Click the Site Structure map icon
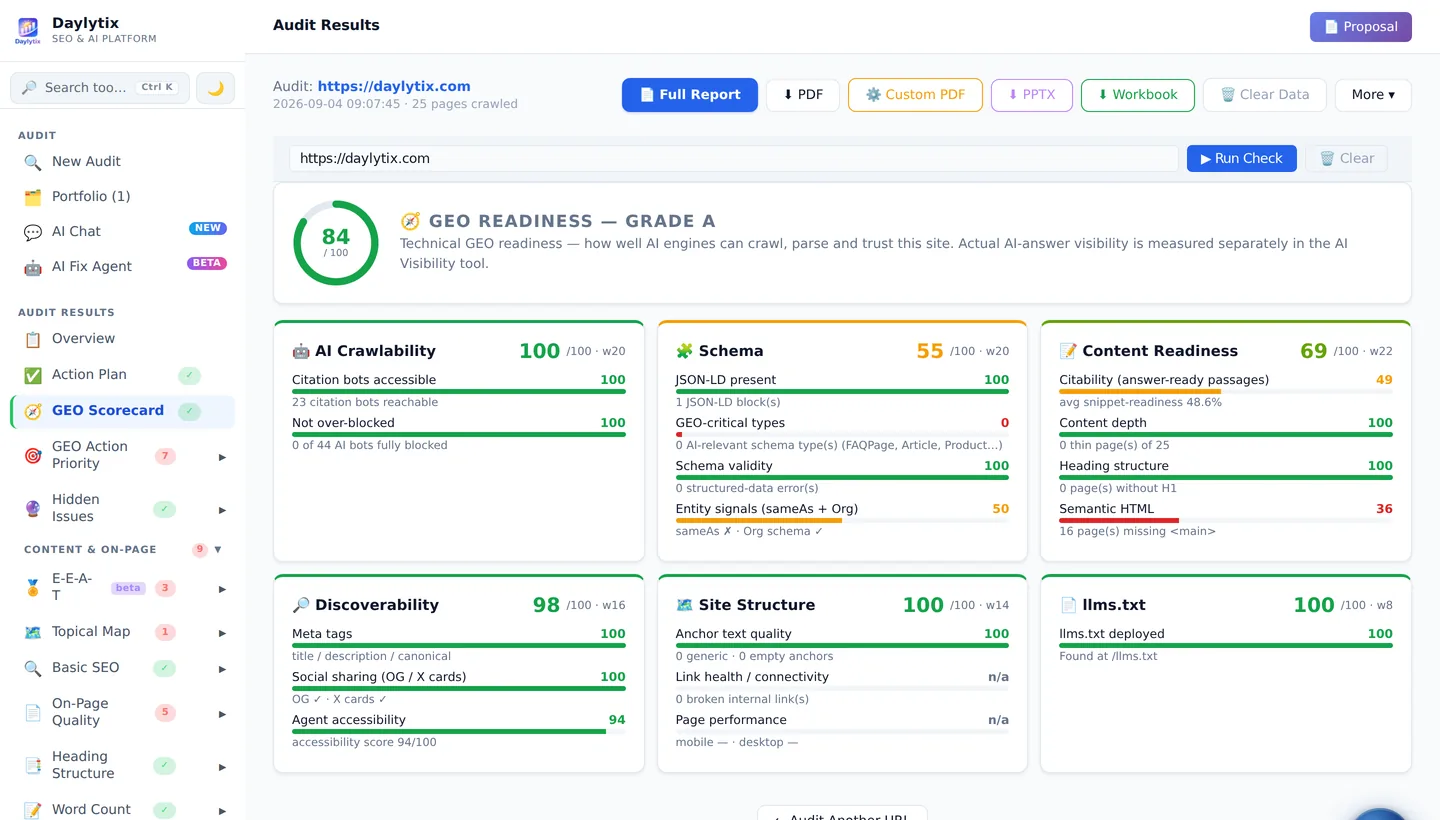This screenshot has width=1440, height=820. [x=684, y=605]
